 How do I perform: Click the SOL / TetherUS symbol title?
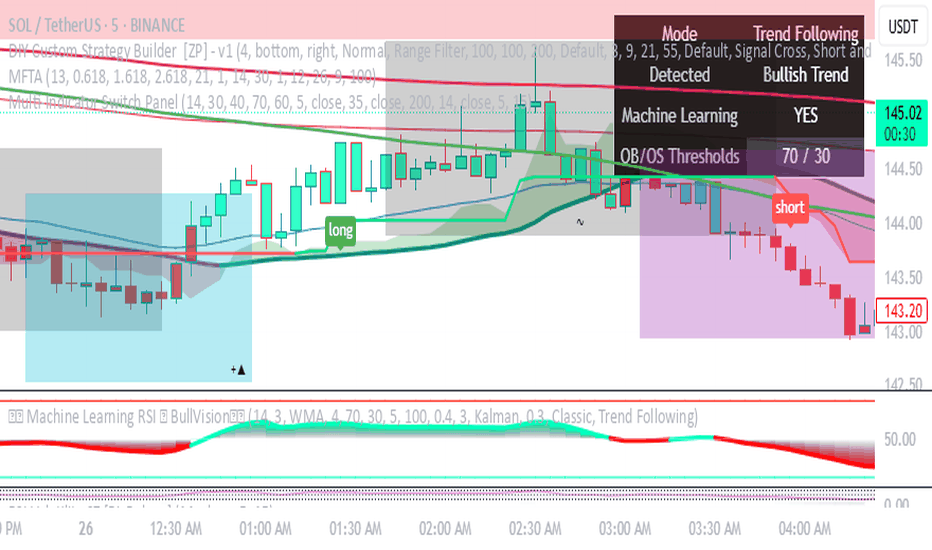(x=97, y=26)
